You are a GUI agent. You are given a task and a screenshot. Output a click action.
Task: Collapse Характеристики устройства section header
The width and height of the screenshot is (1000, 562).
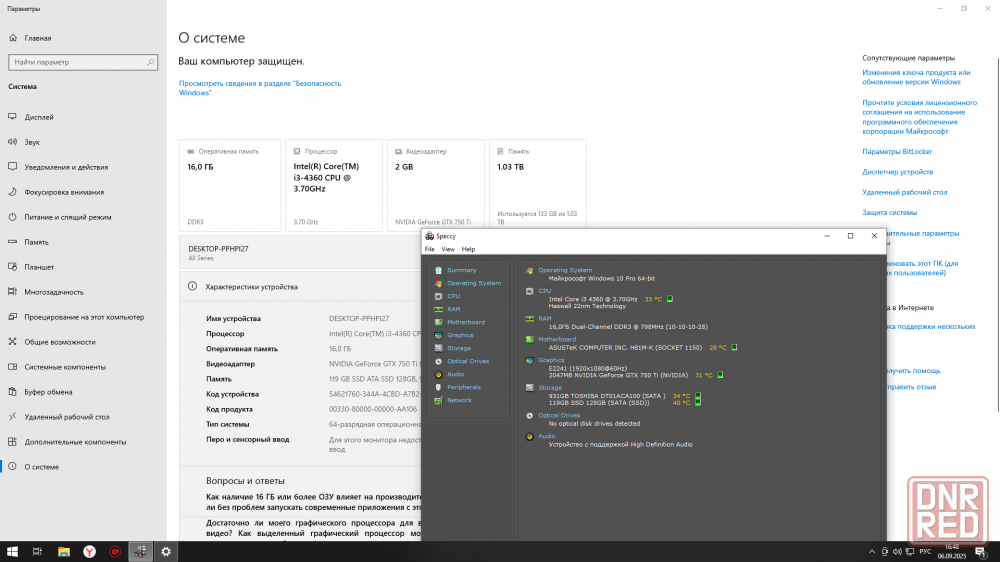tap(300, 287)
